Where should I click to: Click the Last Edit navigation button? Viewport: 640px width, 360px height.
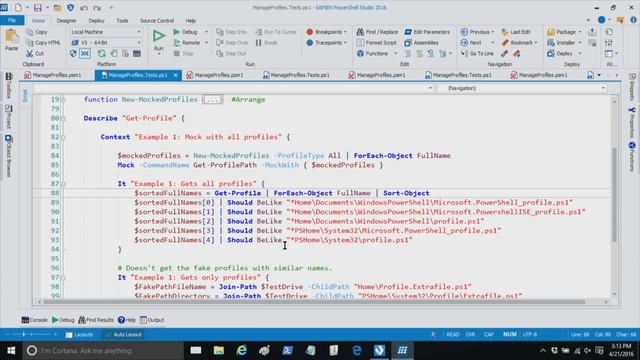tap(516, 32)
